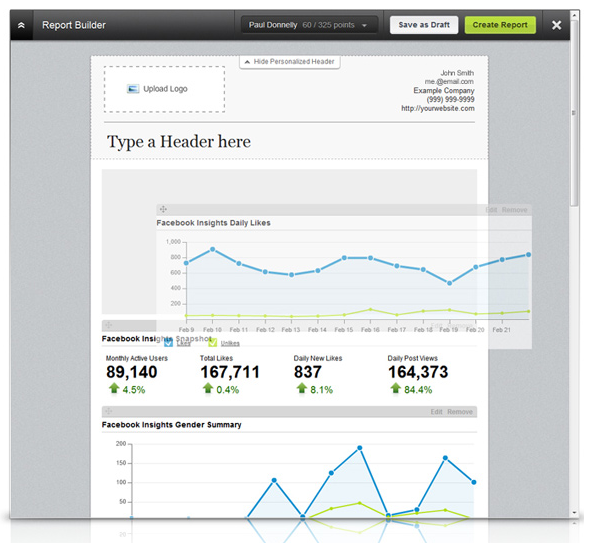Screen dimensions: 595x543
Task: Click Facebook Insights Daily Likes title
Action: tap(213, 223)
